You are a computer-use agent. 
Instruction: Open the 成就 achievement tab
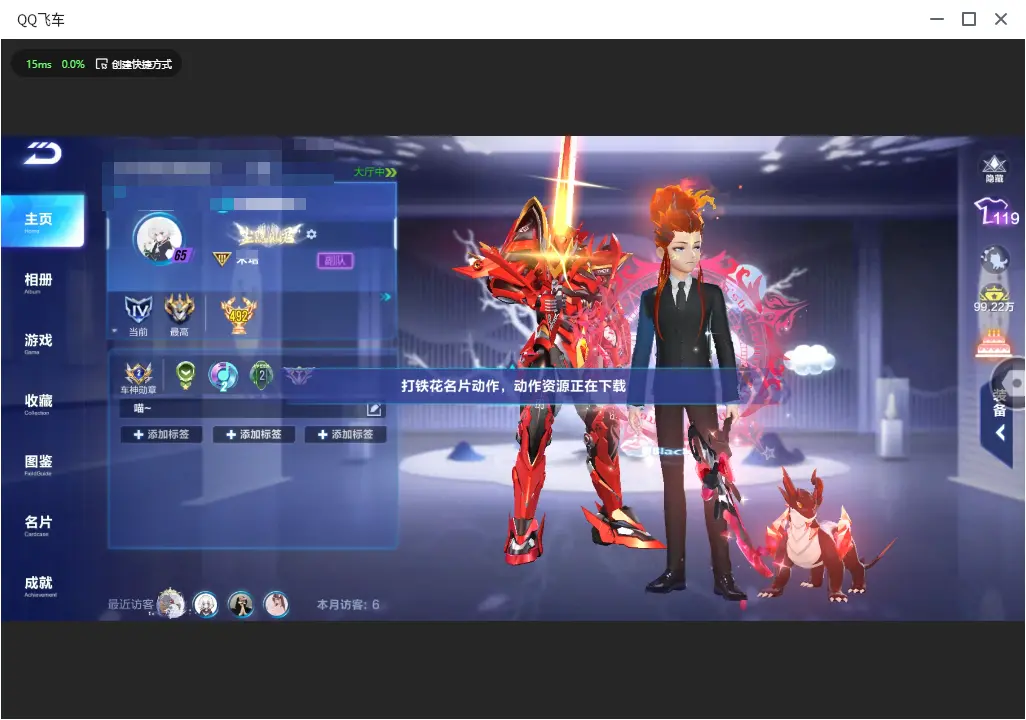[x=39, y=585]
